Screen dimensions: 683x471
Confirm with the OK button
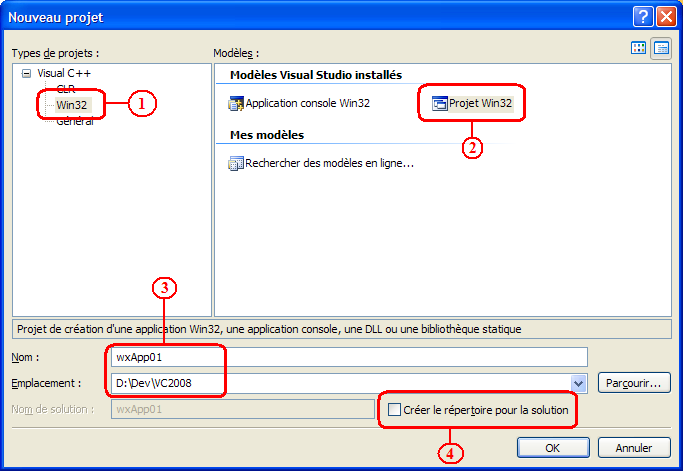553,447
